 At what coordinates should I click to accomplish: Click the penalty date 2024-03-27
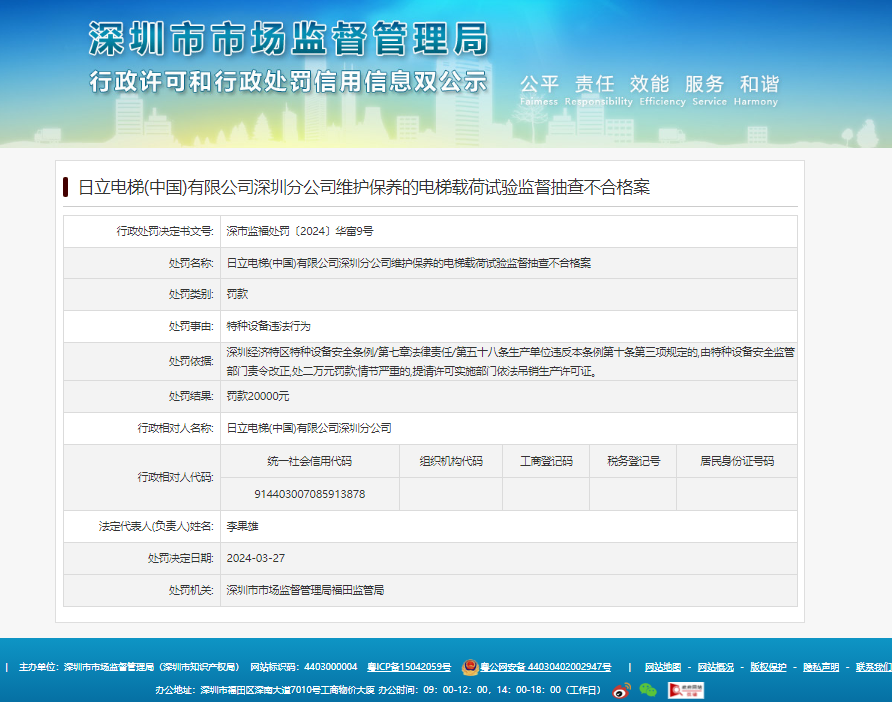click(x=255, y=558)
